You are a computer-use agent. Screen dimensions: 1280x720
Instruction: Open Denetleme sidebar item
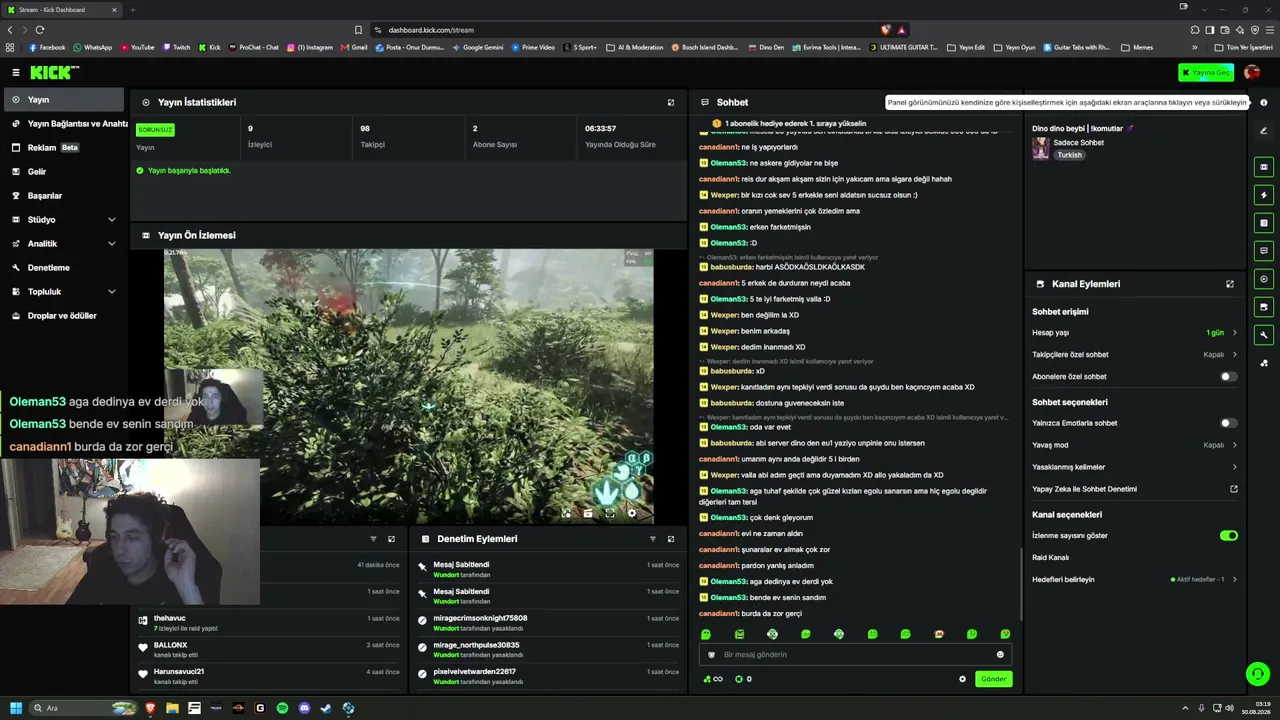[x=64, y=268]
